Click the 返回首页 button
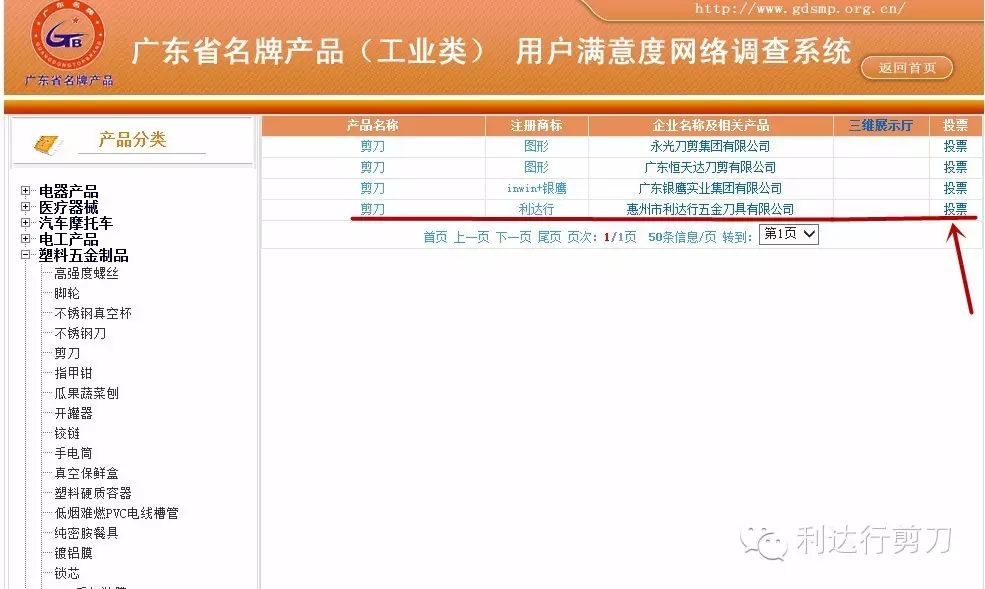Screen dimensions: 985x589 (x=906, y=68)
